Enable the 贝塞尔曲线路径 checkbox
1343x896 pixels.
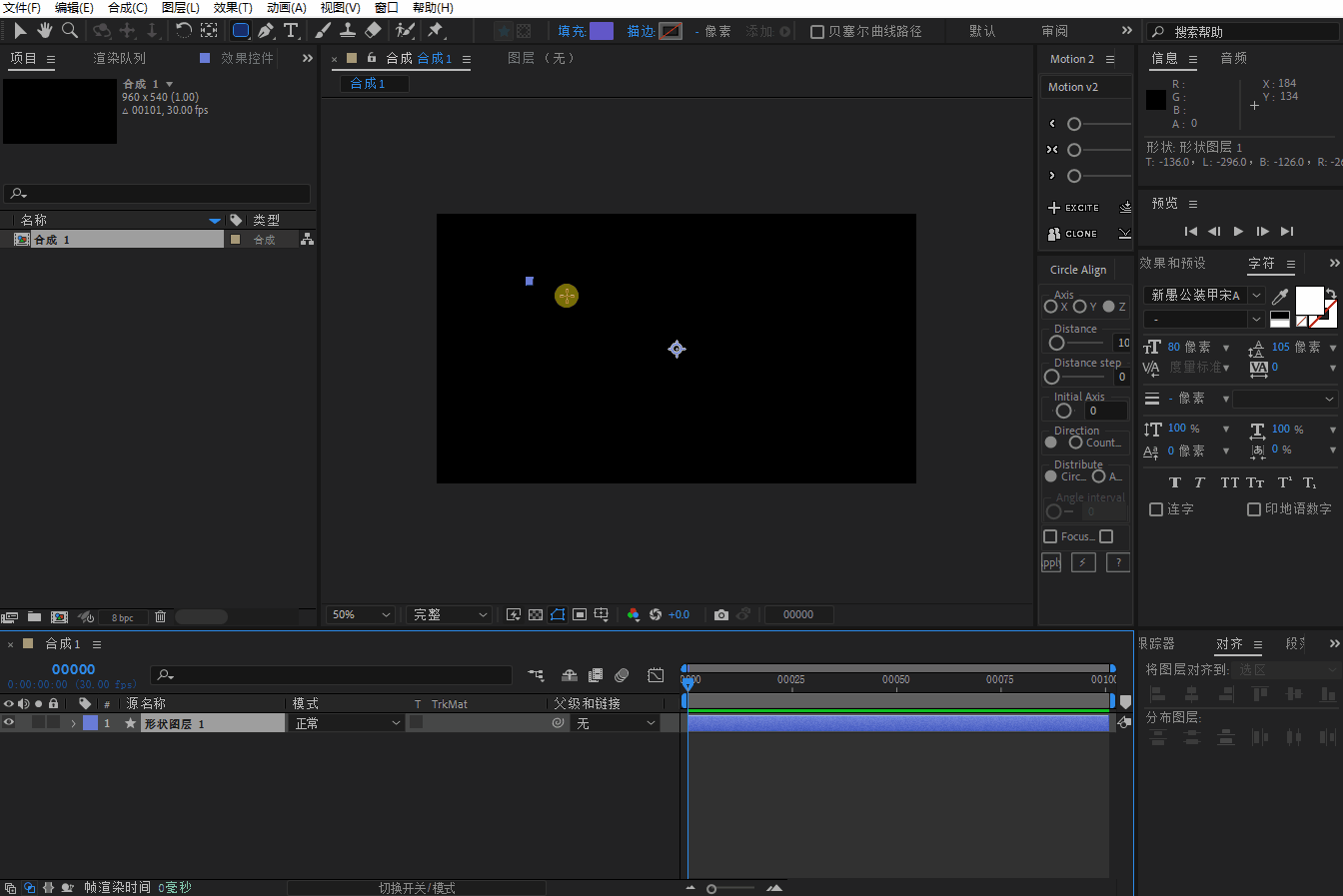pos(817,32)
